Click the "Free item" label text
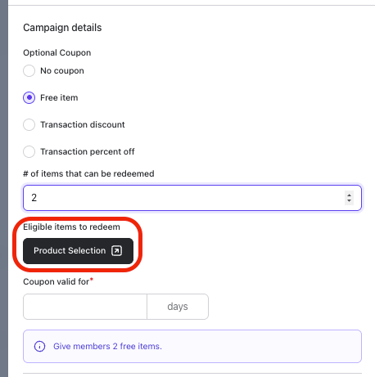The width and height of the screenshot is (375, 377). point(59,98)
